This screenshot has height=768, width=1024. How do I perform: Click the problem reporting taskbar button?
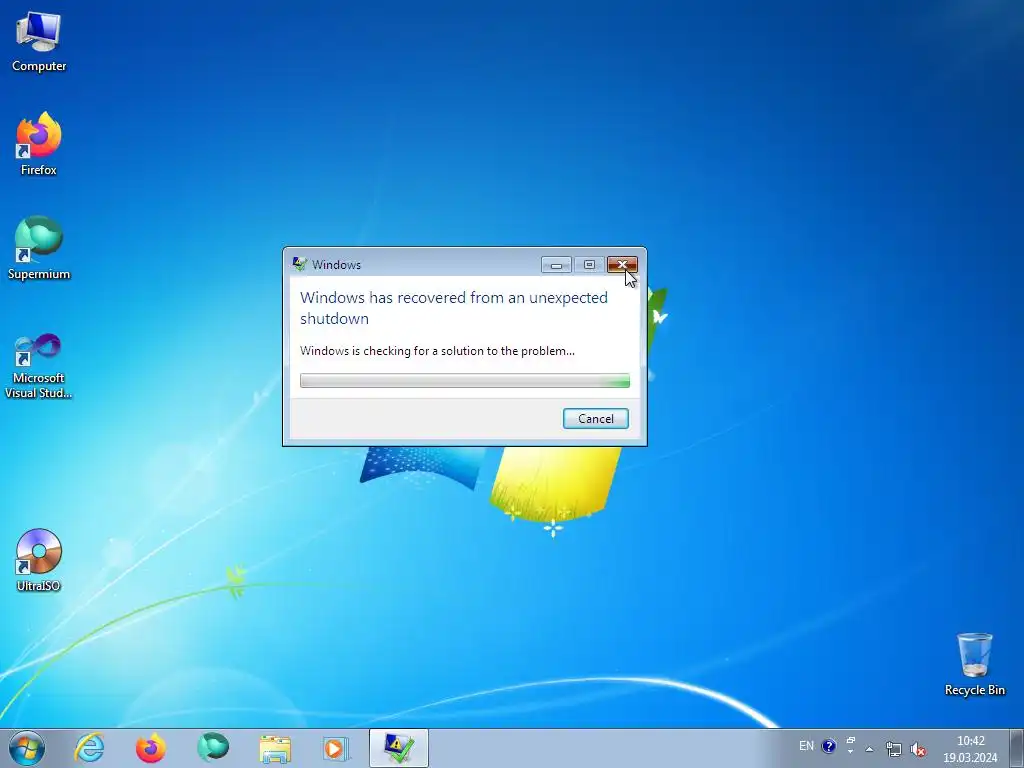tap(398, 748)
